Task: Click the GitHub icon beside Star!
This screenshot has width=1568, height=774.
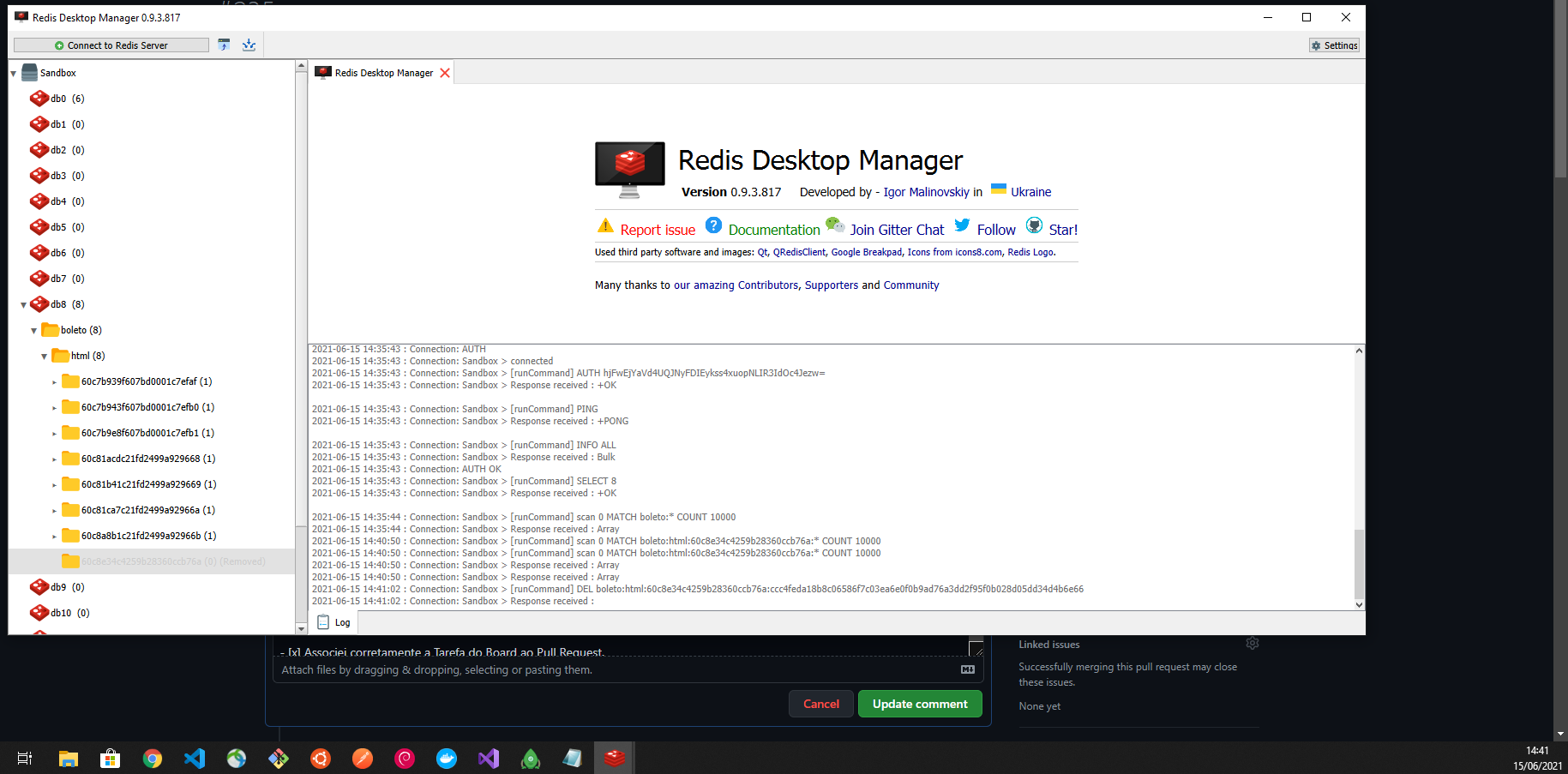Action: point(1034,225)
